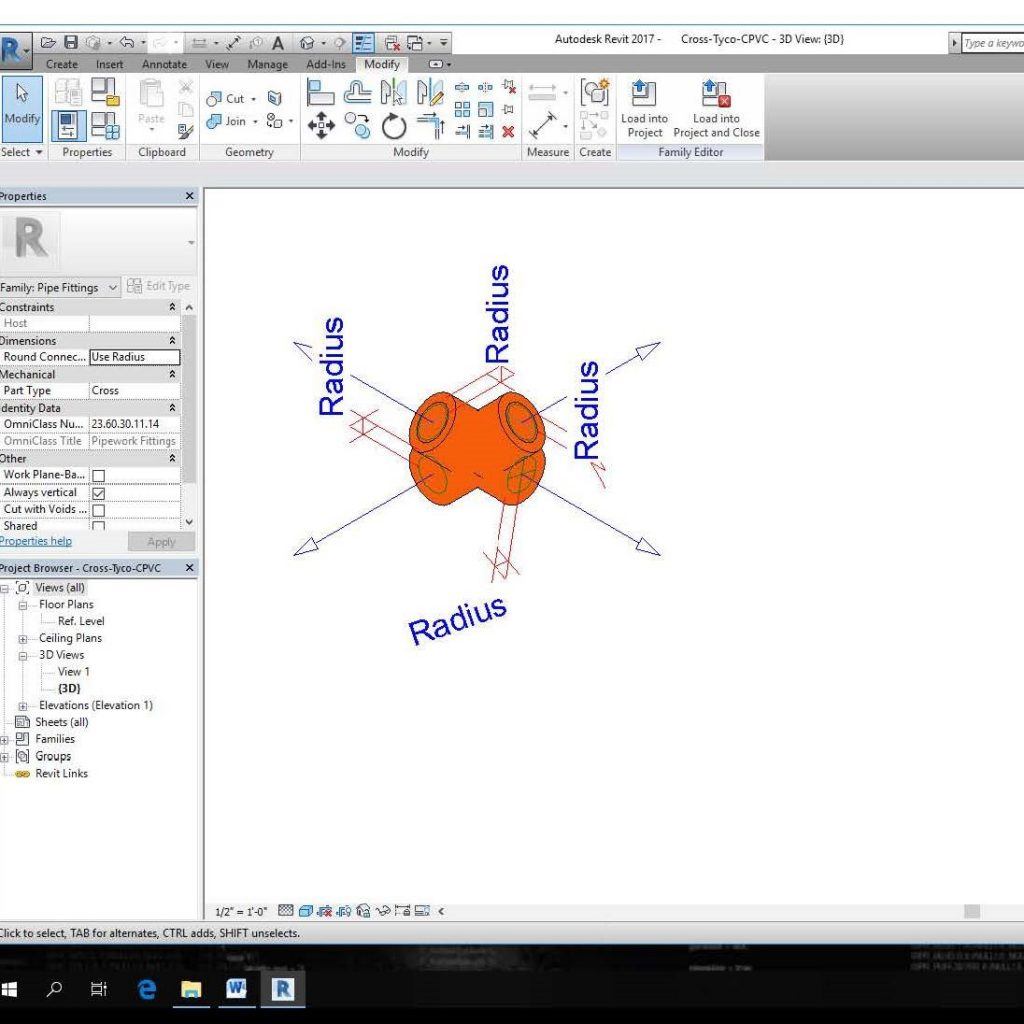
Task: Switch to the Annotate ribbon tab
Action: (x=164, y=64)
